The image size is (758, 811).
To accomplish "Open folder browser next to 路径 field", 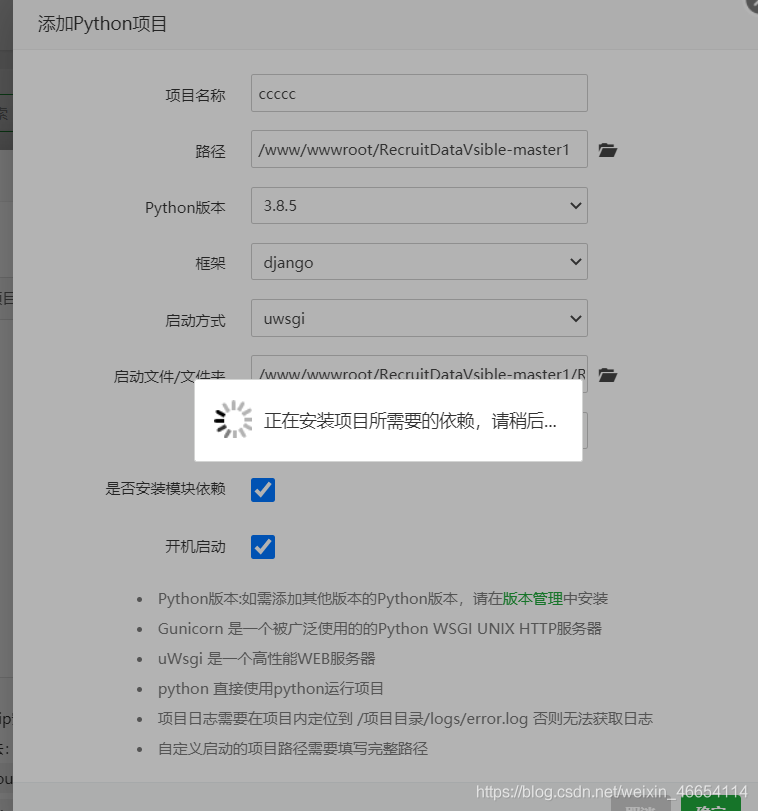I will [x=608, y=150].
